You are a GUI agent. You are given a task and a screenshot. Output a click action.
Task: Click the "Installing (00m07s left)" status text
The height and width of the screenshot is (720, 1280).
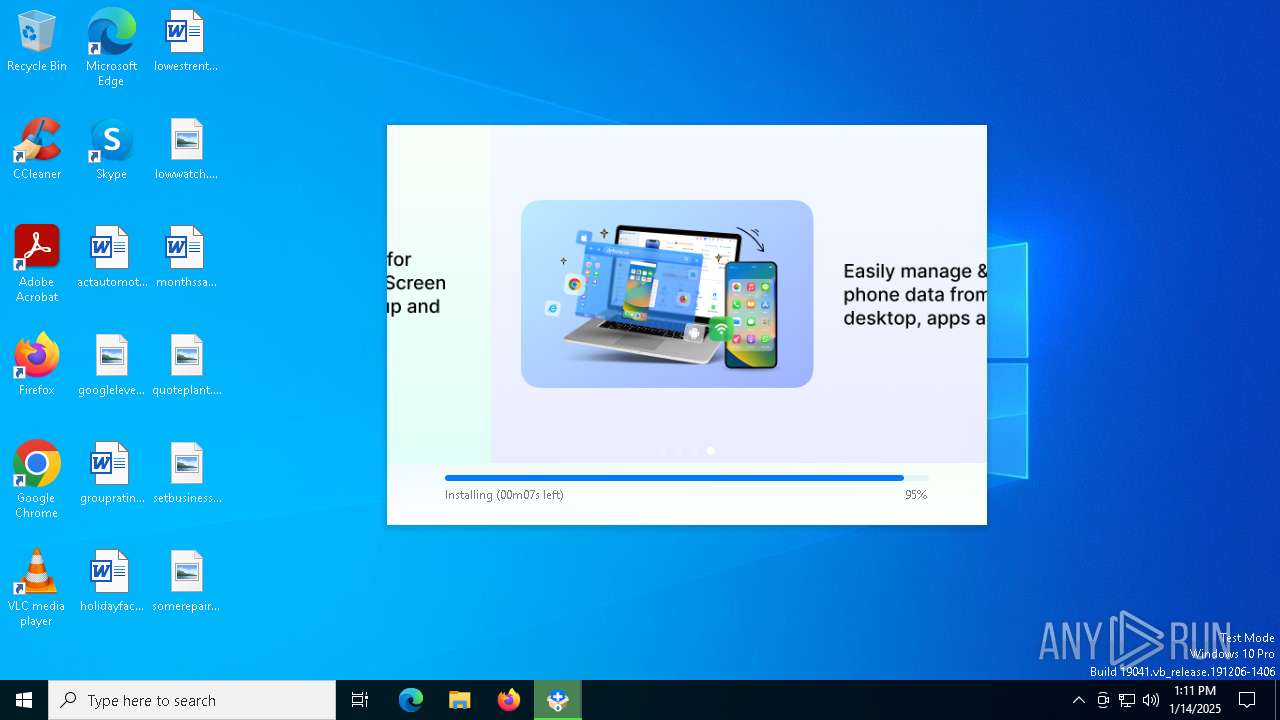pyautogui.click(x=504, y=495)
